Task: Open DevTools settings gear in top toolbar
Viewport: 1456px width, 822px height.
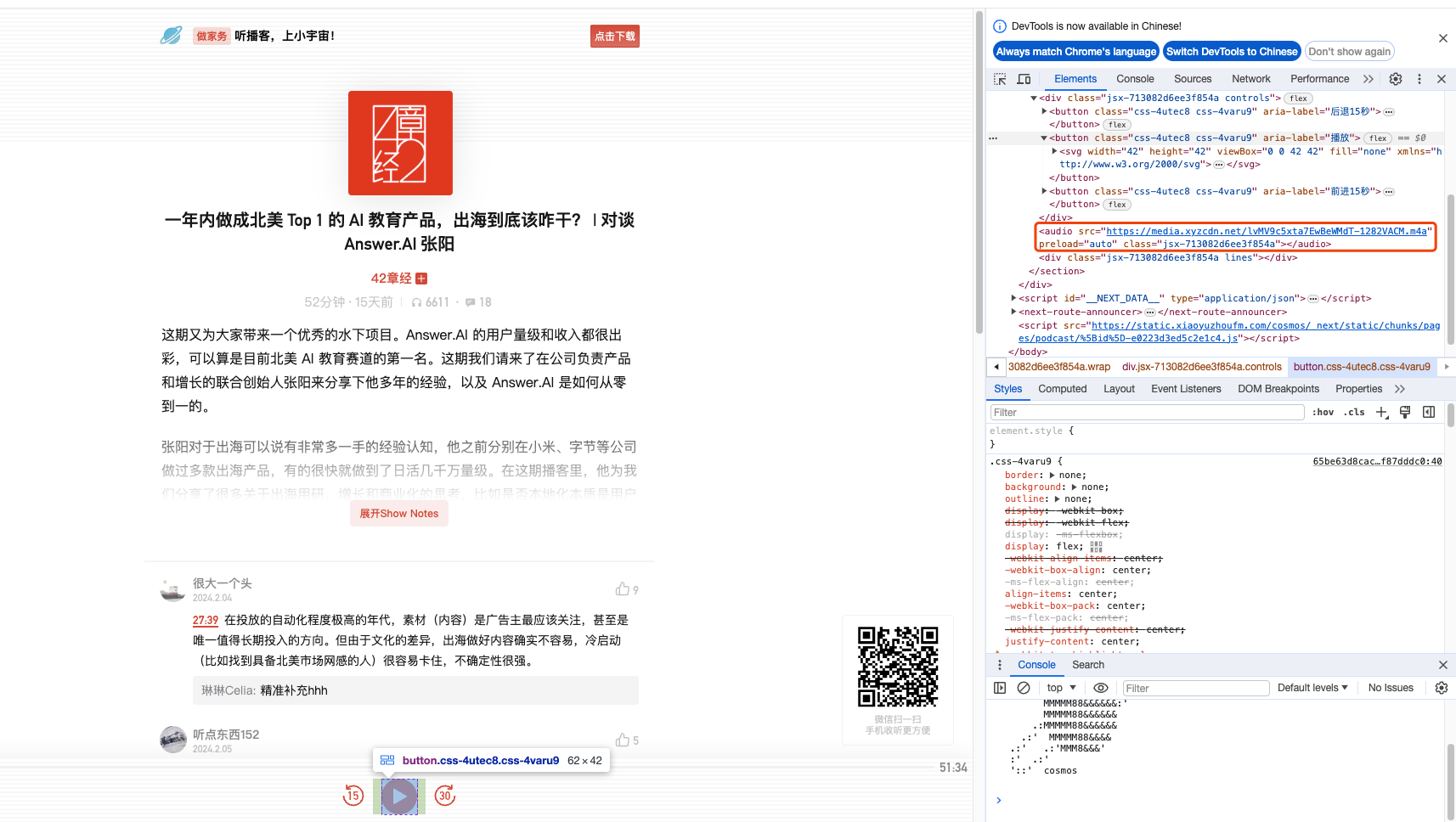Action: click(1396, 79)
